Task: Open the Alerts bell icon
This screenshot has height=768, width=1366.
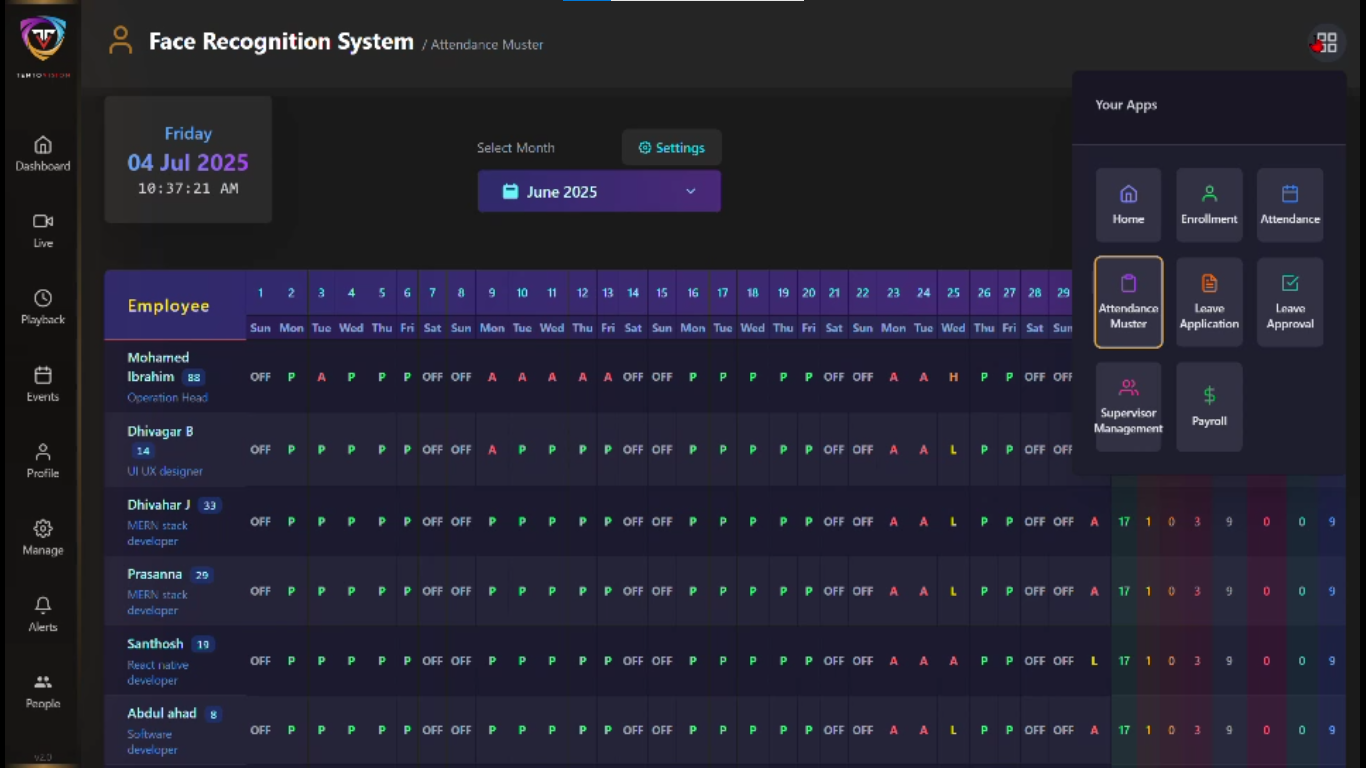Action: 43,614
